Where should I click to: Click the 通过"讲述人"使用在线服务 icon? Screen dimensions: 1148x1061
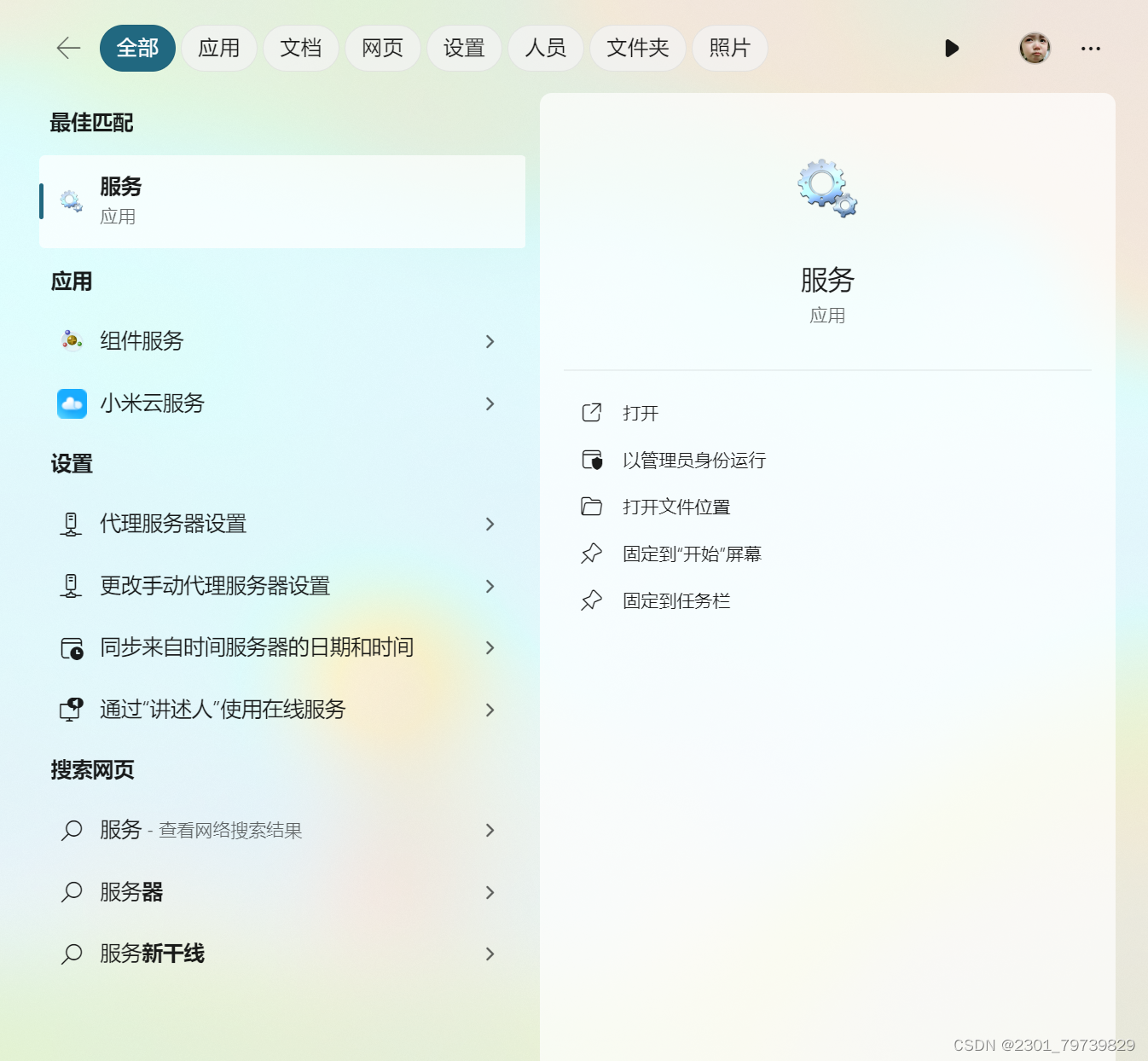(x=72, y=710)
